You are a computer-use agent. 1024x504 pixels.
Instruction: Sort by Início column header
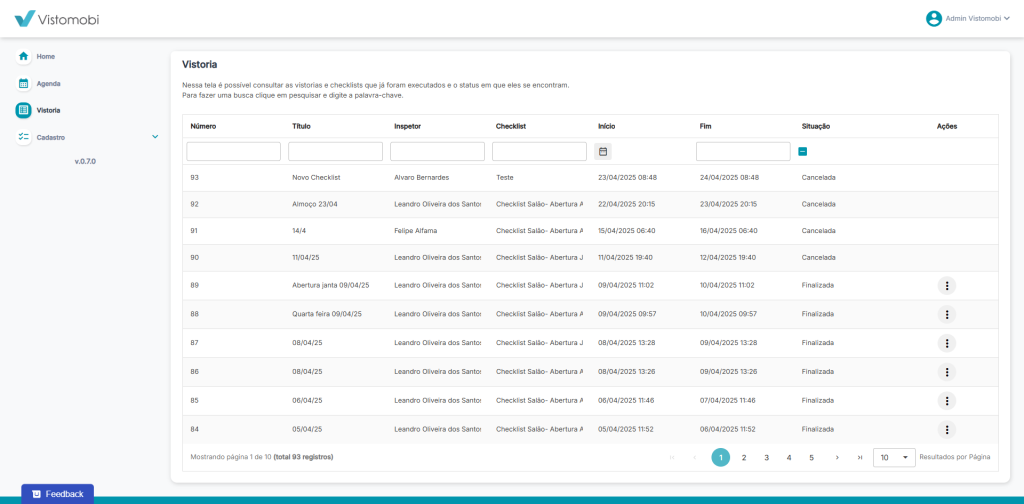coord(606,126)
